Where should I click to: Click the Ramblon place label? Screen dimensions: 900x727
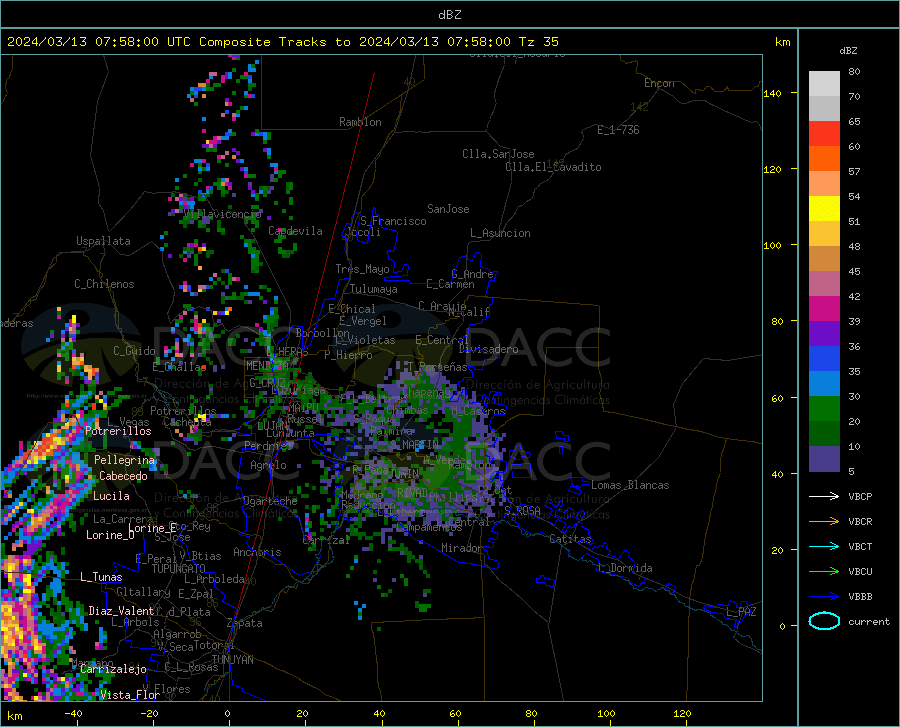point(360,122)
